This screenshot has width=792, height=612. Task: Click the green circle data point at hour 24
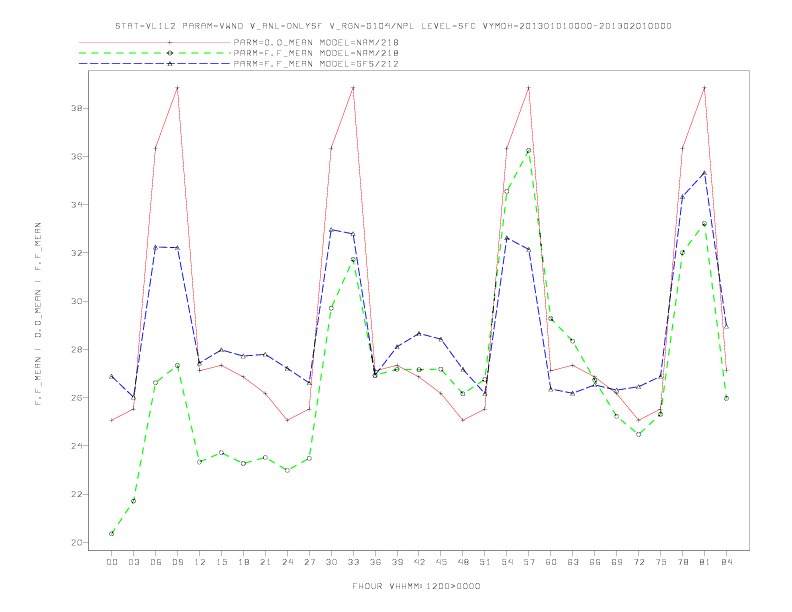coord(287,470)
